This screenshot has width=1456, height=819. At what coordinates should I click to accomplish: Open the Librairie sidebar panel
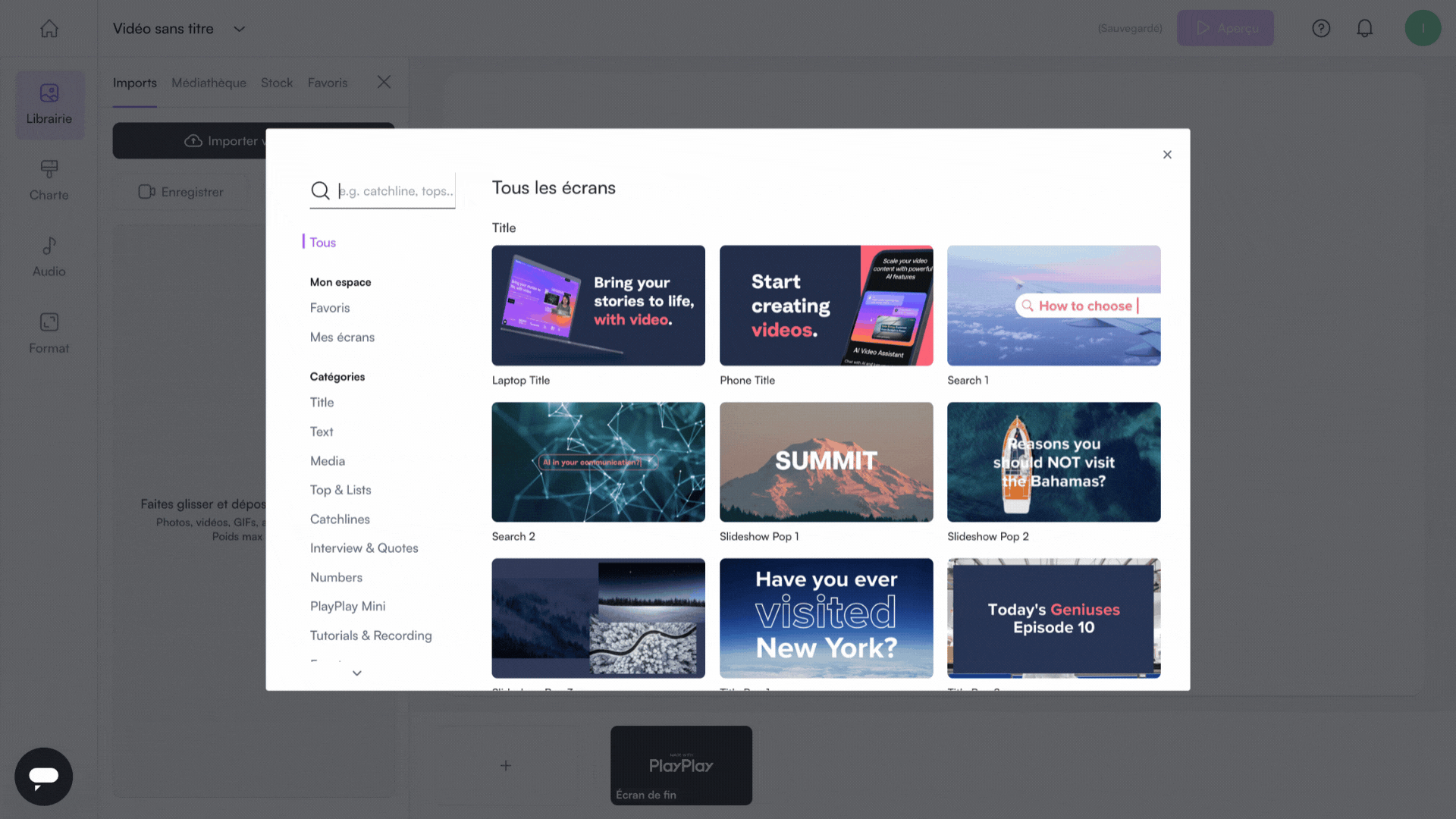click(49, 105)
